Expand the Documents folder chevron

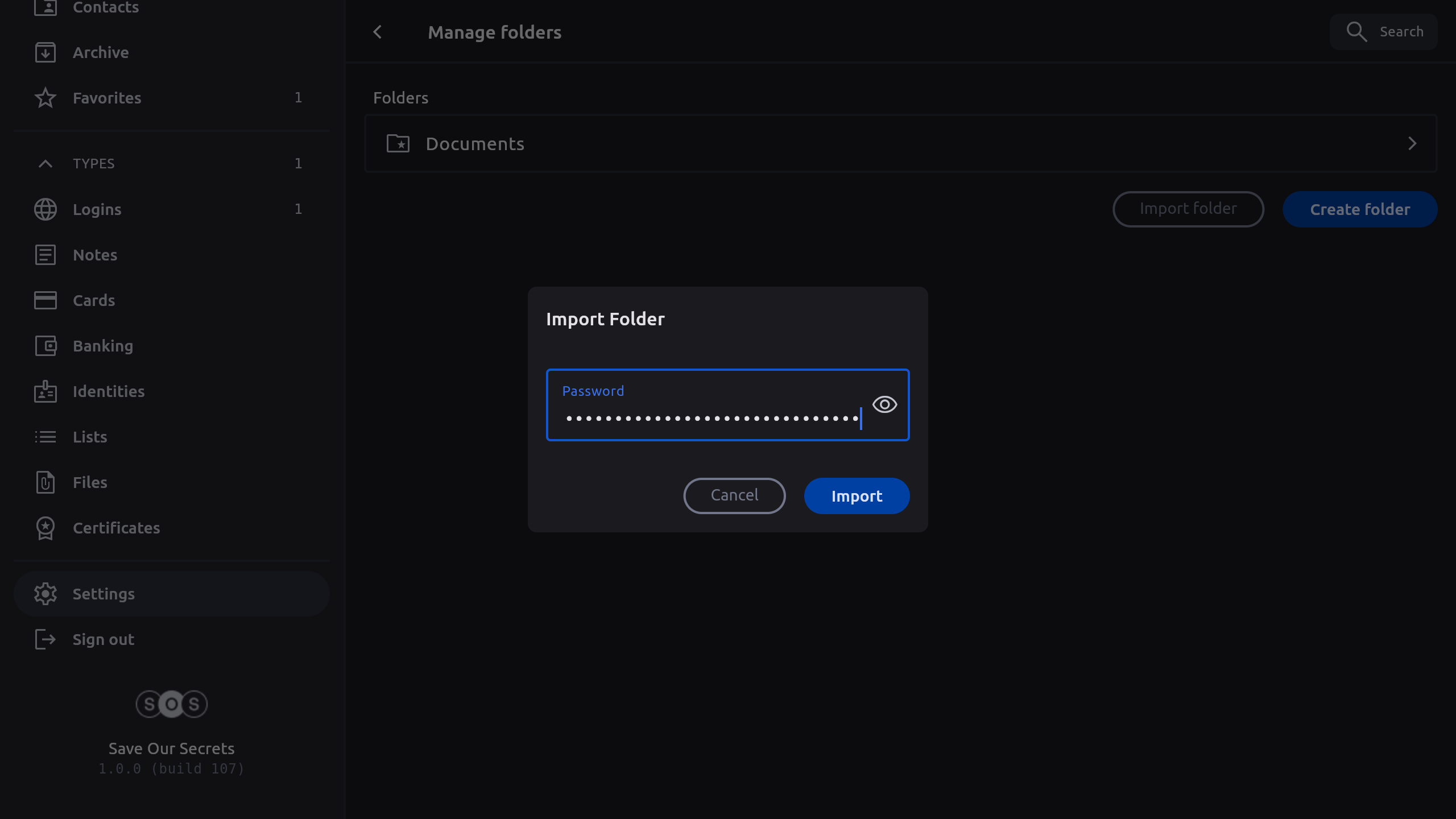(1412, 144)
